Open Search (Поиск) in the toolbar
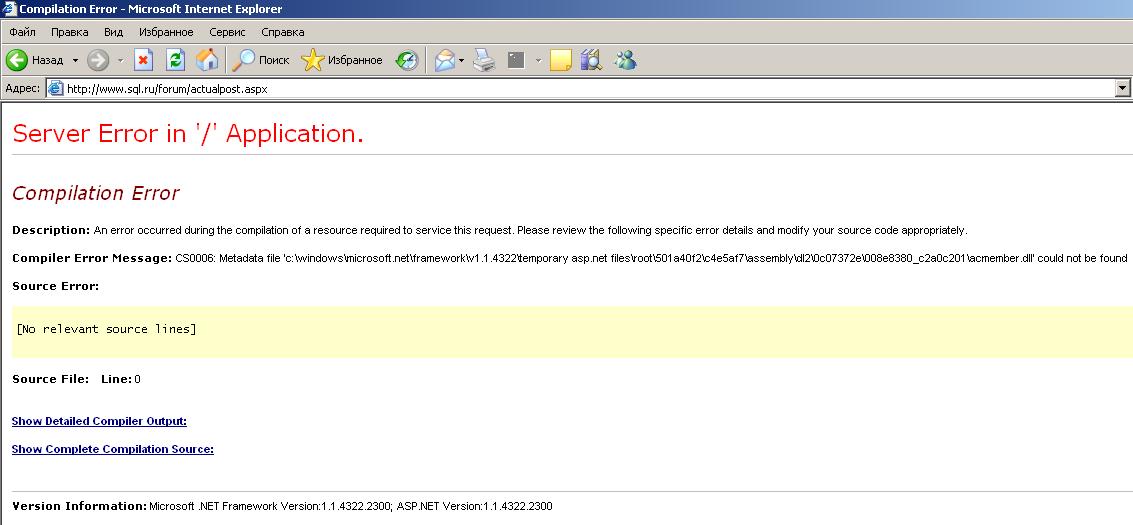The image size is (1133, 525). click(260, 60)
